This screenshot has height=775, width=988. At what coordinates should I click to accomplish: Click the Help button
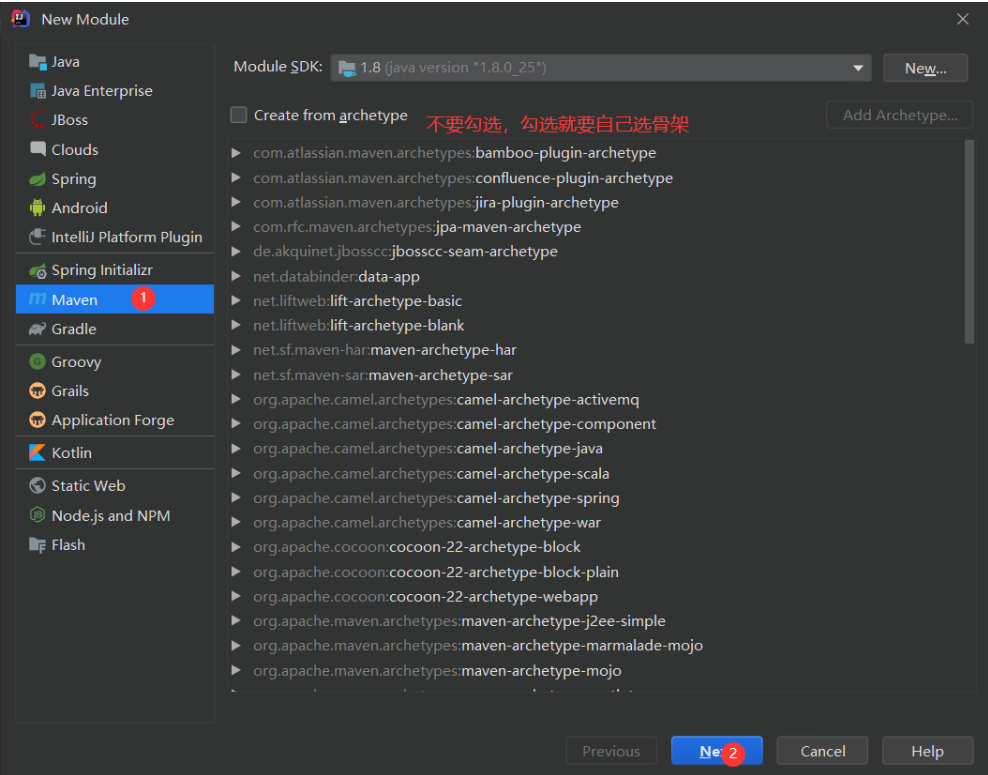[928, 751]
